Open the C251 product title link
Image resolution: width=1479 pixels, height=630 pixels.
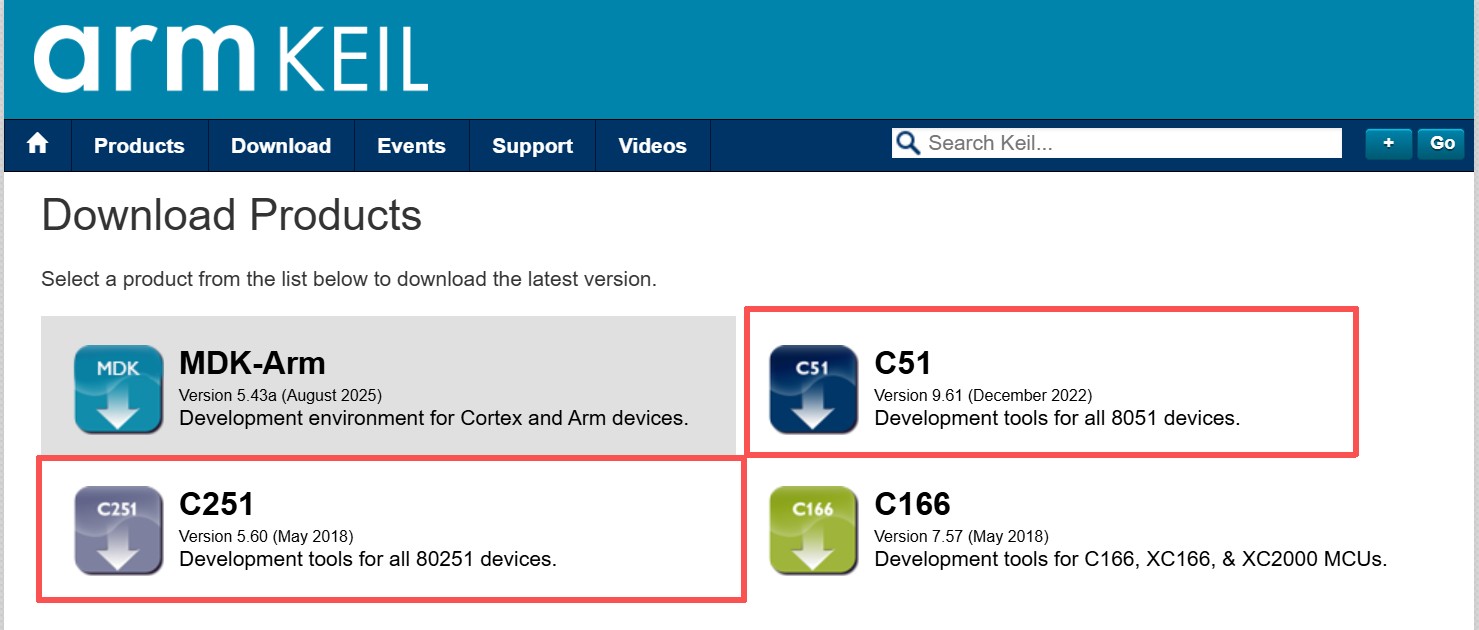point(214,503)
